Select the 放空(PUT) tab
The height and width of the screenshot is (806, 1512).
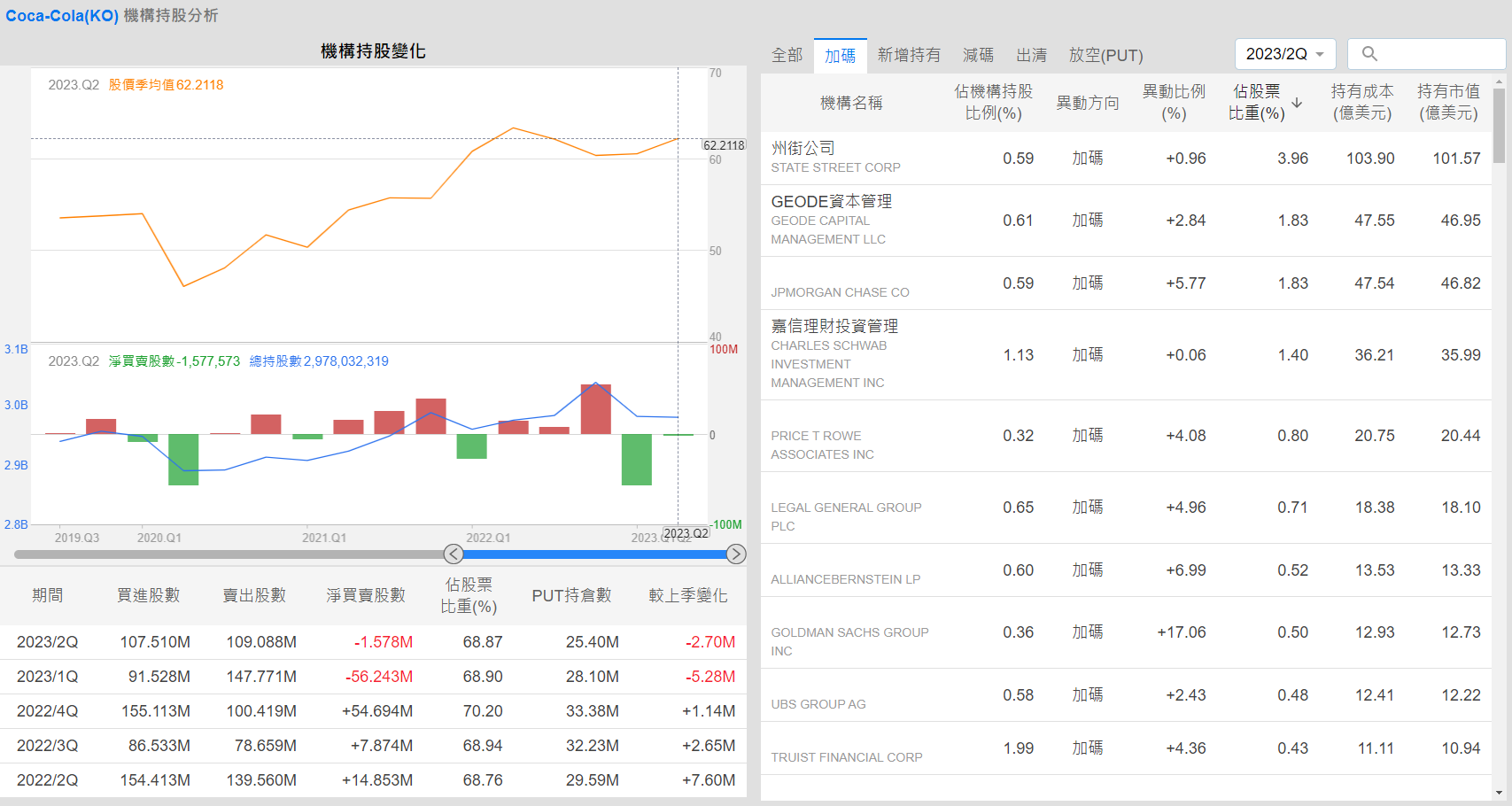click(x=1105, y=56)
